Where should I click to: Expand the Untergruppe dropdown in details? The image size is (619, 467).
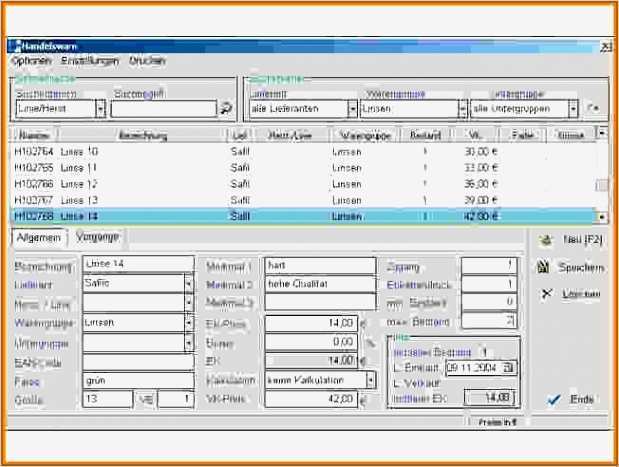(189, 343)
